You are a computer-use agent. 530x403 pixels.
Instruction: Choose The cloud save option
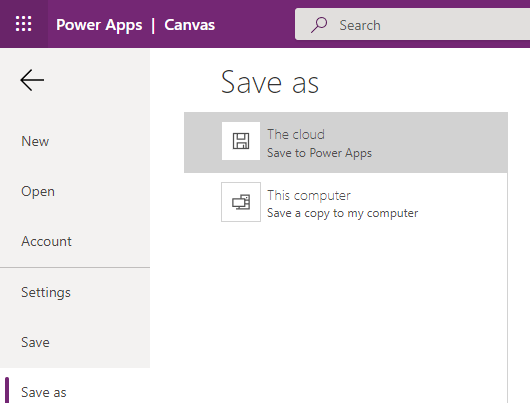click(x=346, y=142)
